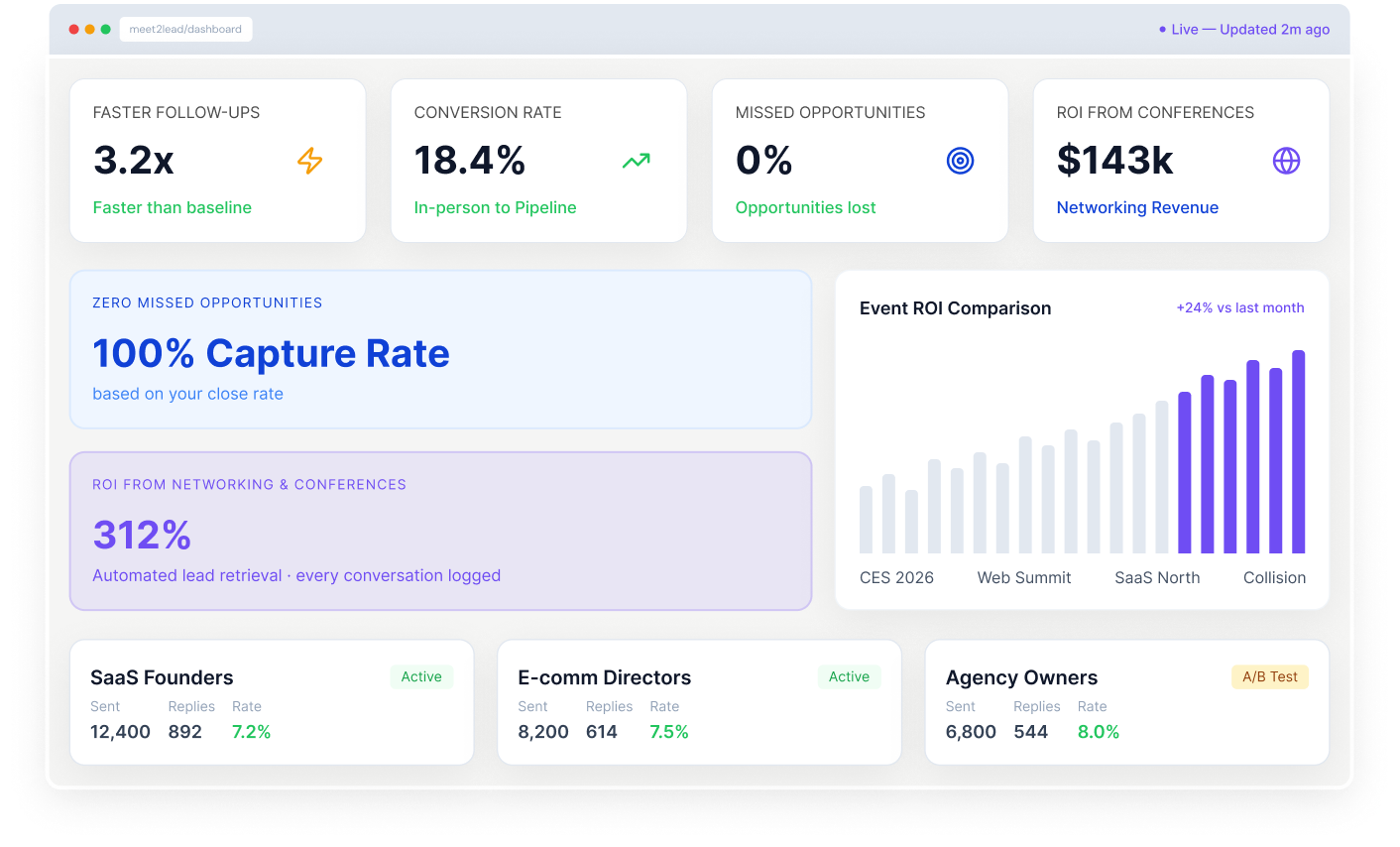Click the 8.0% rate value
1400x847 pixels.
pos(1099,732)
